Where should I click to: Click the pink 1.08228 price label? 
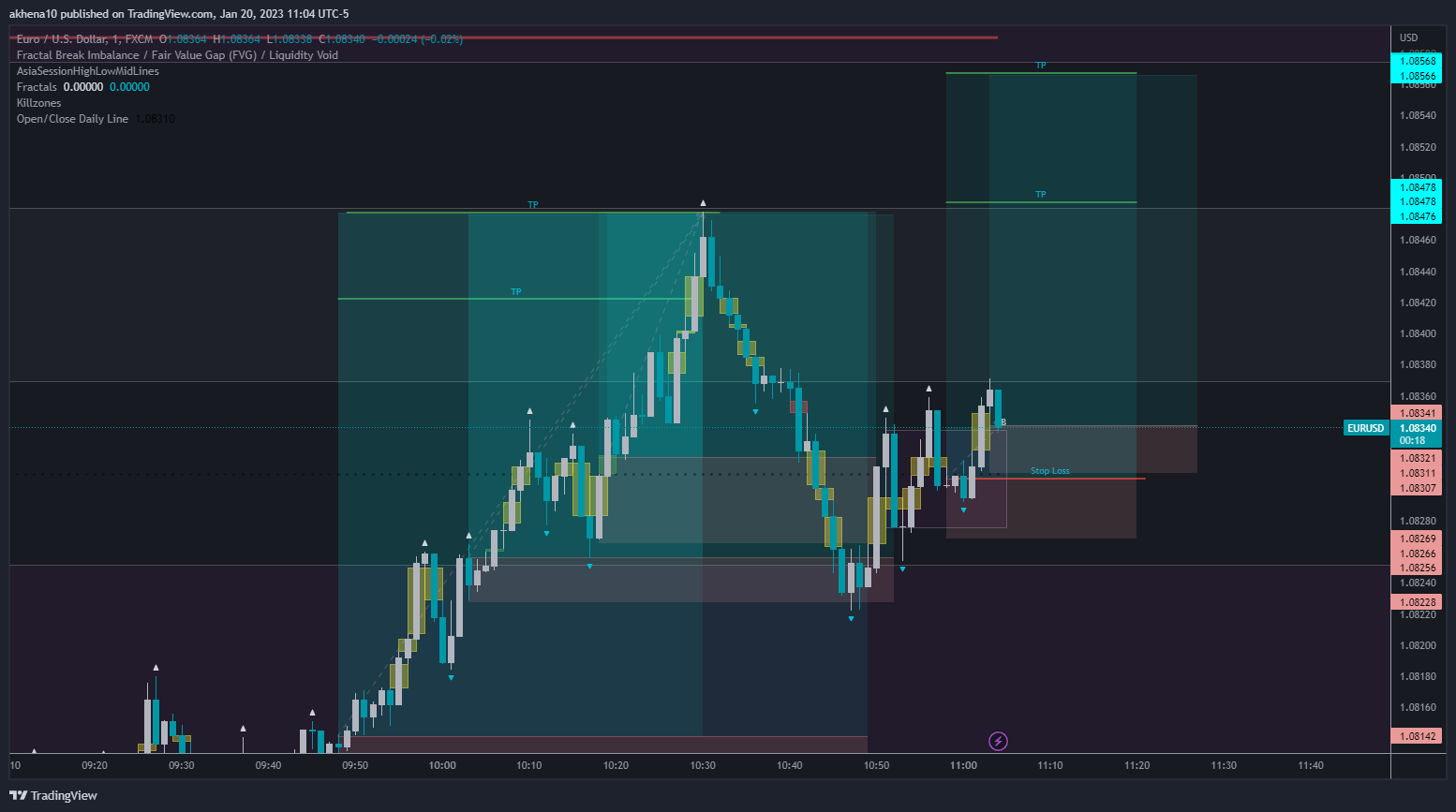[1416, 602]
